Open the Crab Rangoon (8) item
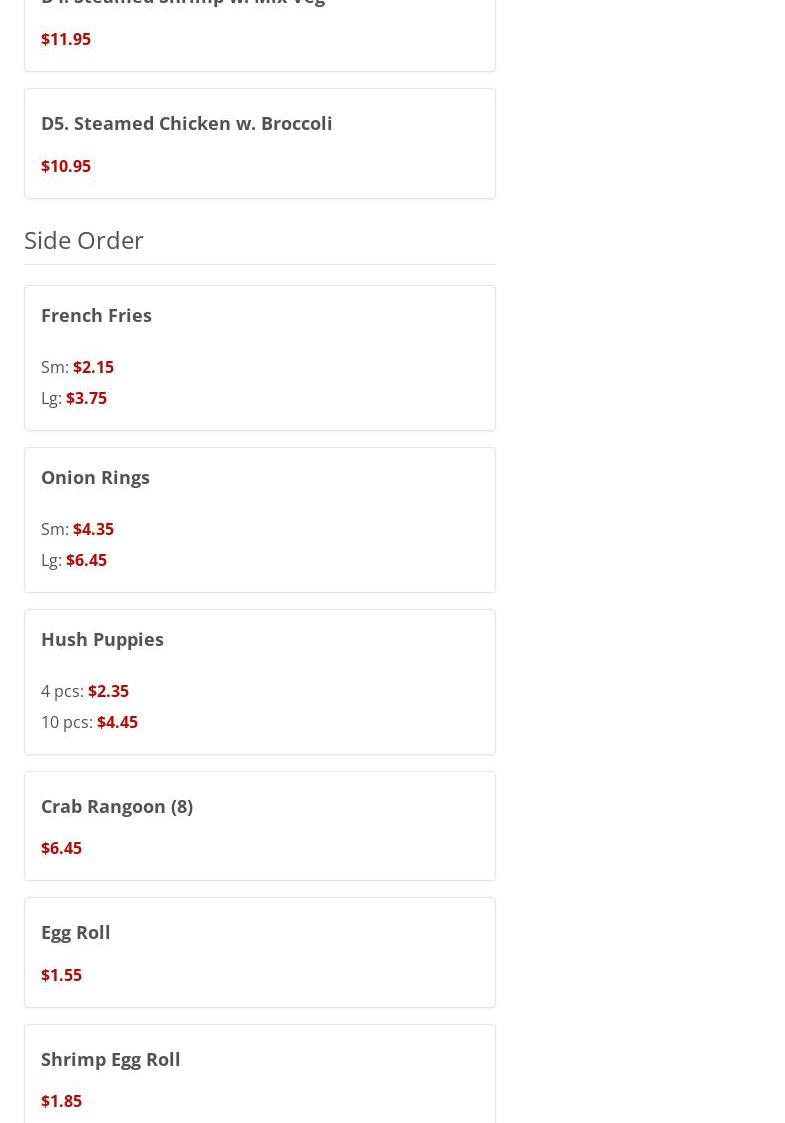The image size is (785, 1123). [117, 806]
